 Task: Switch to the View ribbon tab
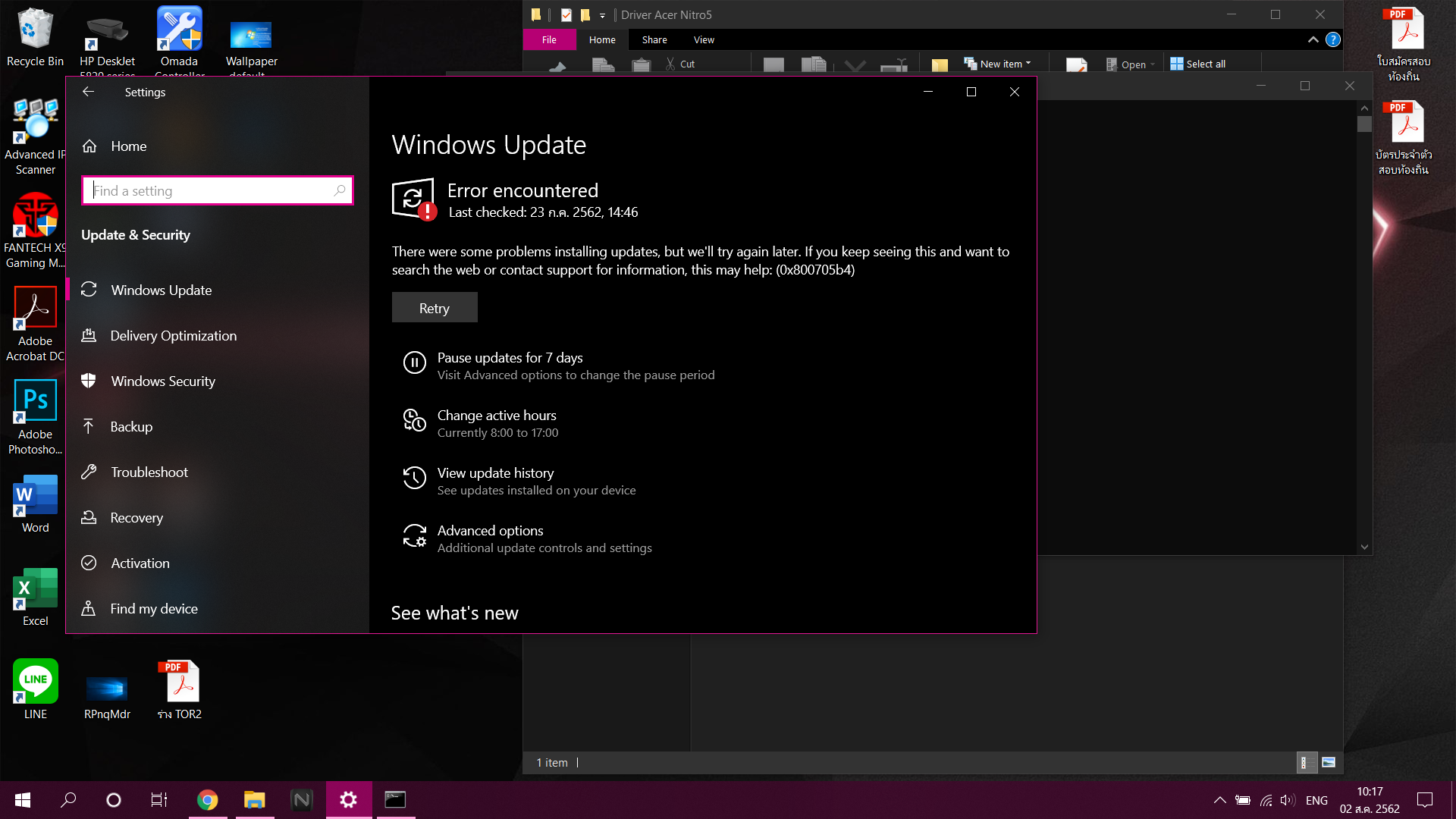(703, 39)
